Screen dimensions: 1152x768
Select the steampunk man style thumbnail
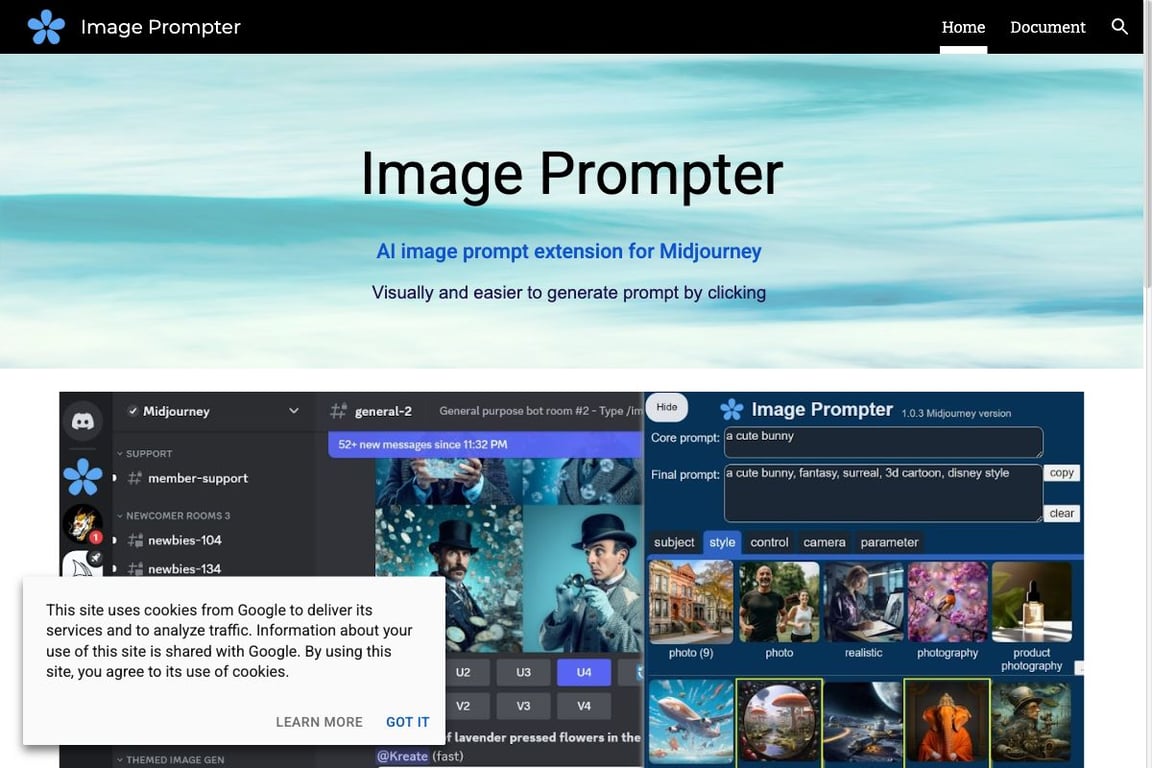[x=1032, y=721]
